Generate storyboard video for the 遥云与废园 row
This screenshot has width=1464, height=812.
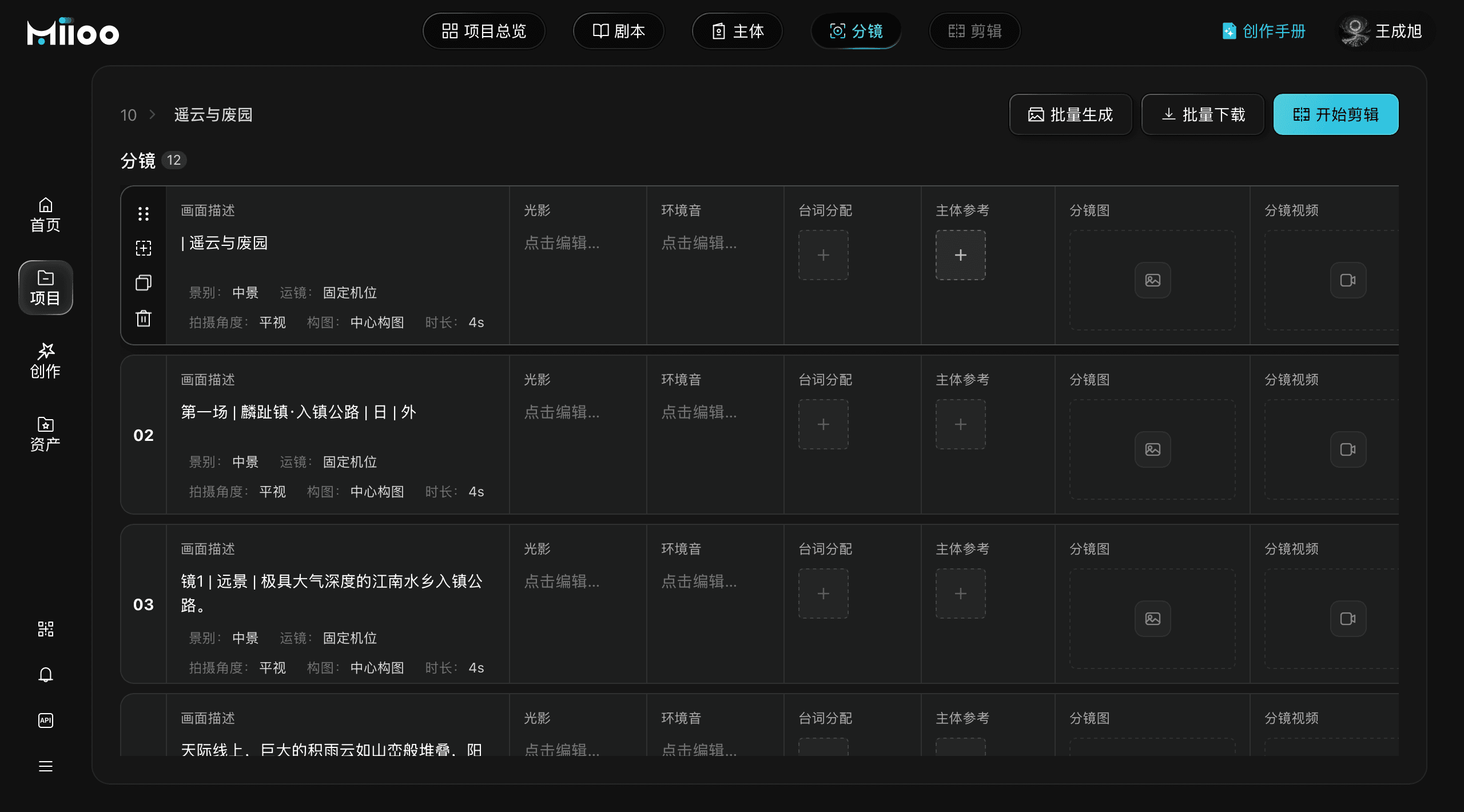tap(1348, 280)
